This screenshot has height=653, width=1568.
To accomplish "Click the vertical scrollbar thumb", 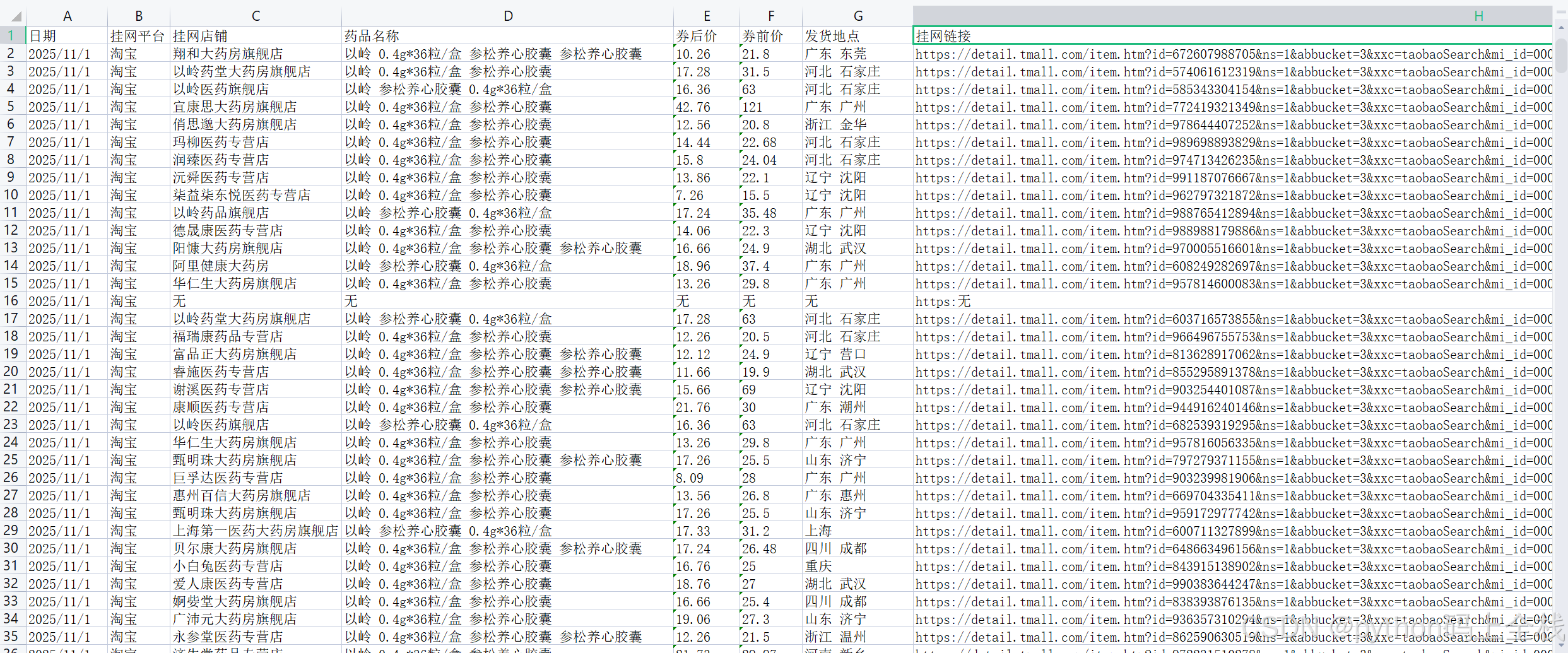I will [1561, 56].
